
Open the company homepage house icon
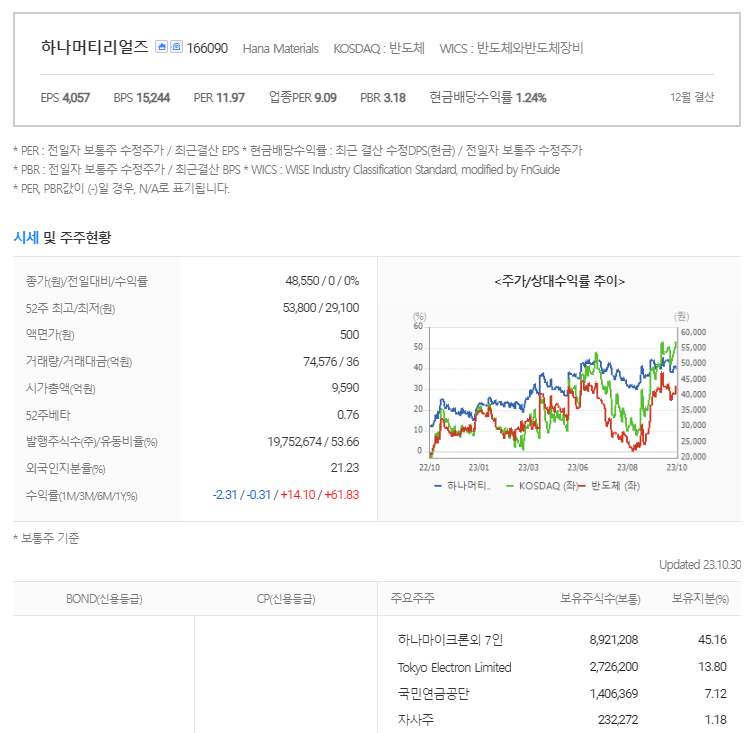[x=162, y=47]
